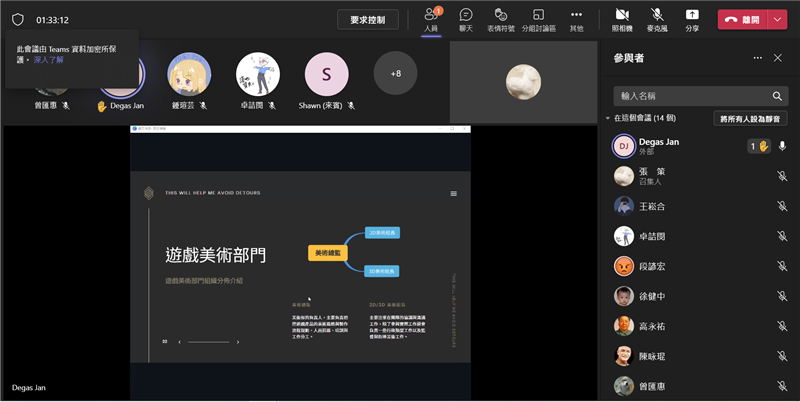Show the +8 additional participants
Viewport: 800px width, 402px height.
click(395, 74)
